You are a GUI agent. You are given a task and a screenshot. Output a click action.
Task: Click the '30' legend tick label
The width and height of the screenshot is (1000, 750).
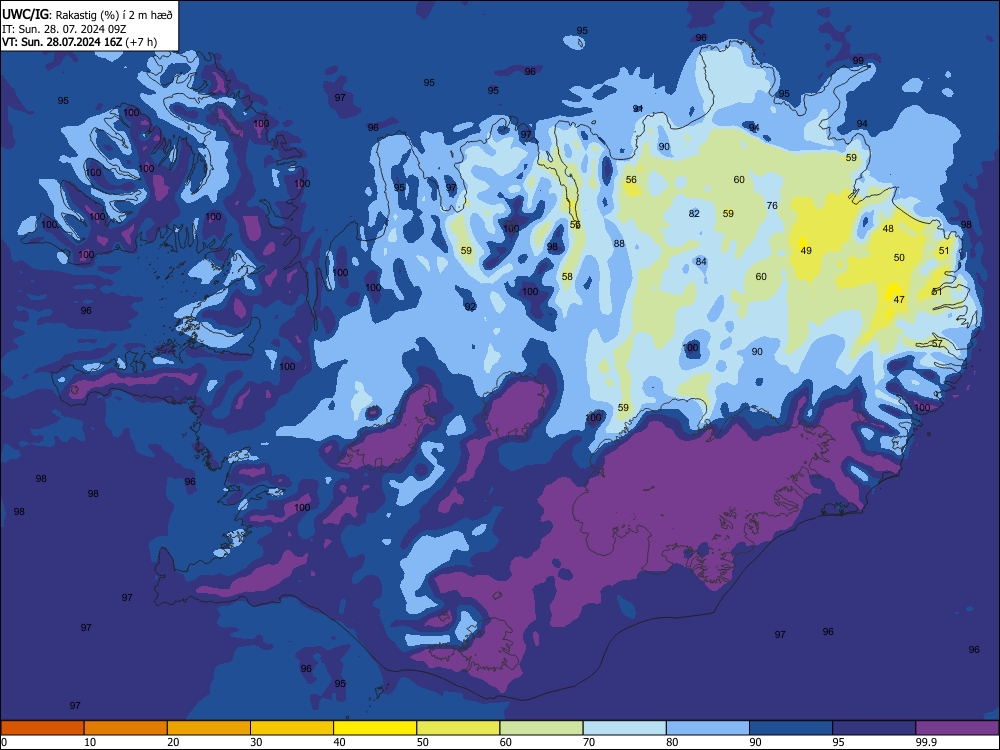256,742
